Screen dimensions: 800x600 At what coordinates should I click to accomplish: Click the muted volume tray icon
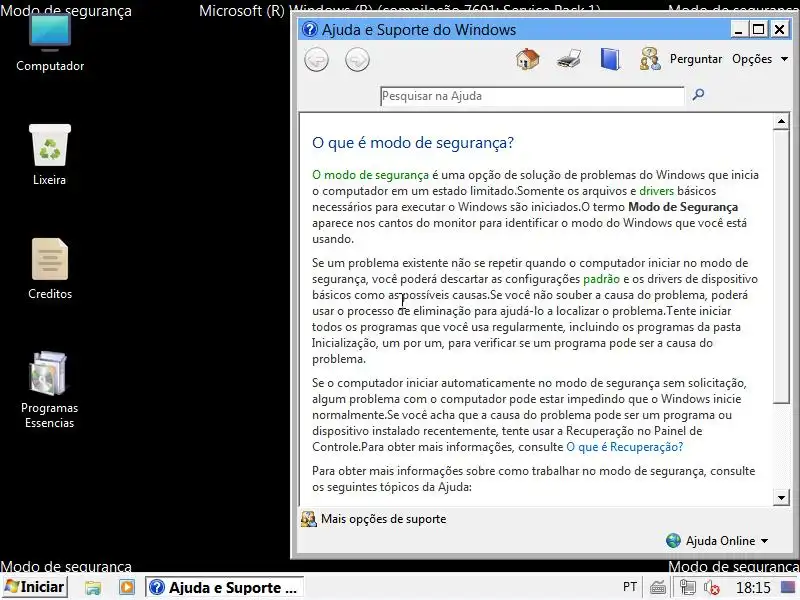[x=711, y=588]
